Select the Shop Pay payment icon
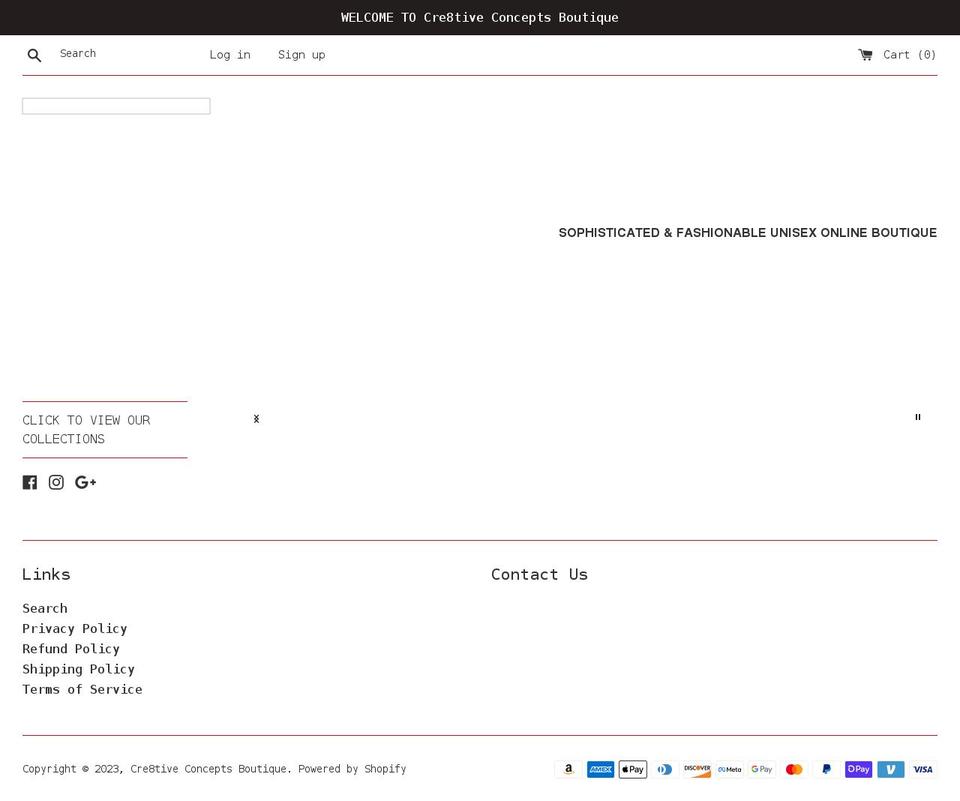960x801 pixels. 858,769
